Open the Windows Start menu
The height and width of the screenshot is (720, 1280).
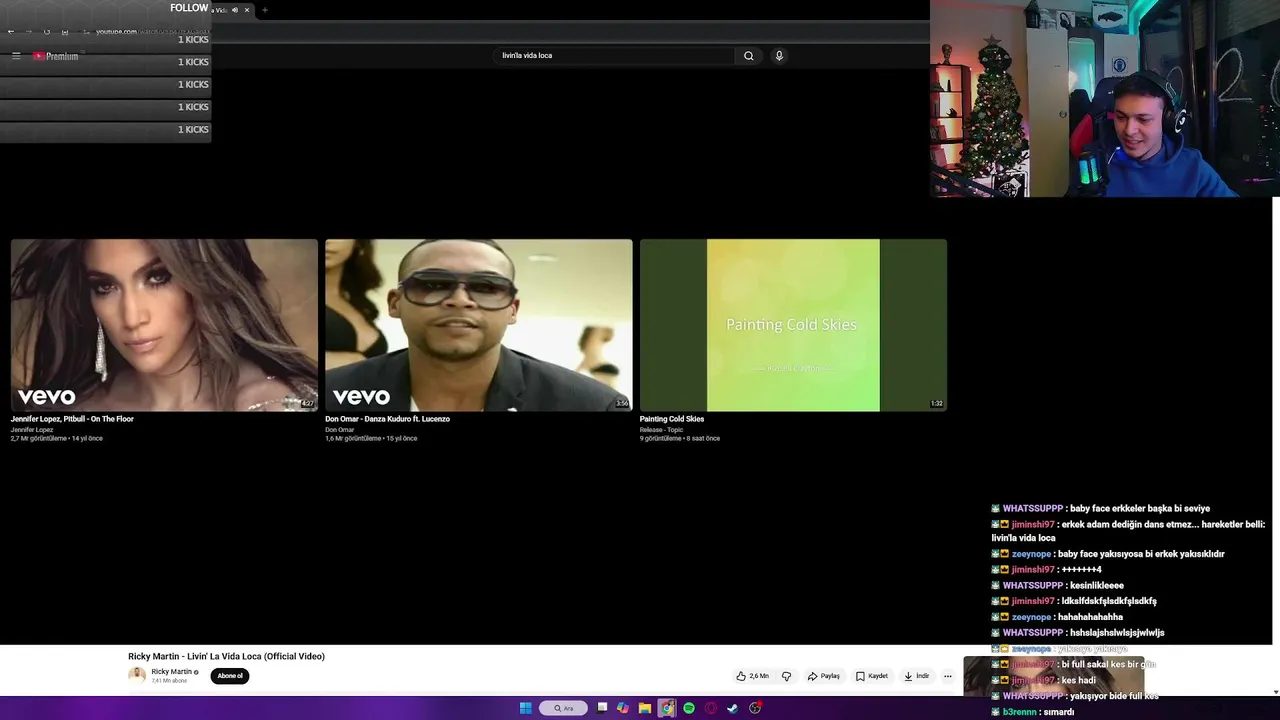(x=526, y=708)
